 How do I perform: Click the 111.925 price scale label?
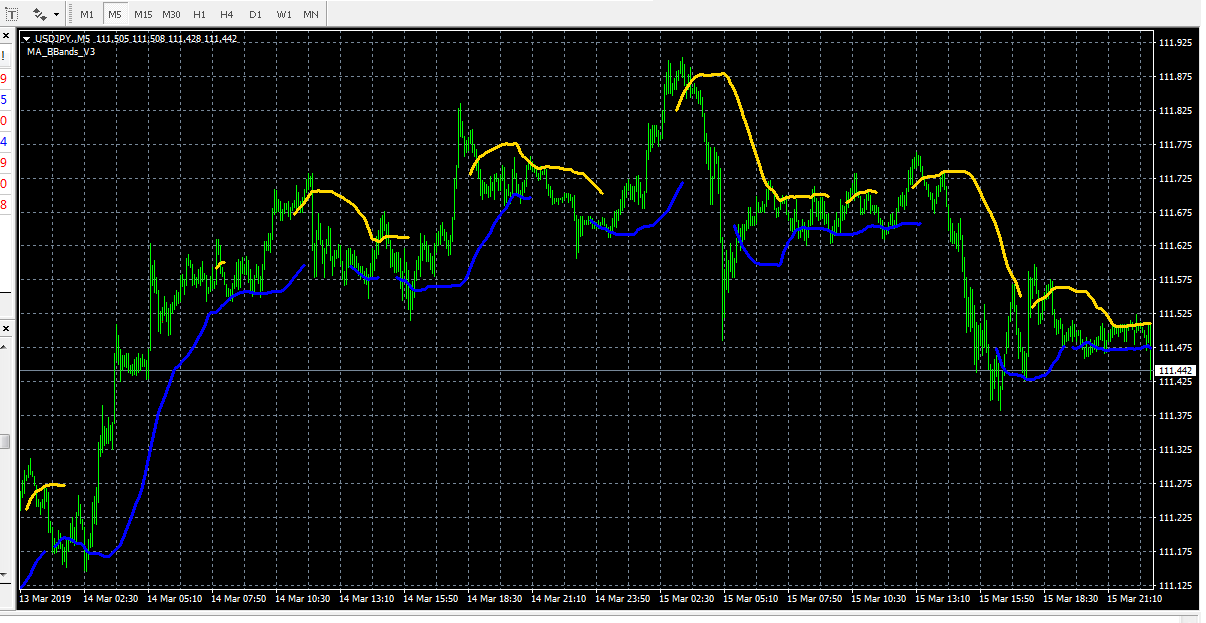1174,43
